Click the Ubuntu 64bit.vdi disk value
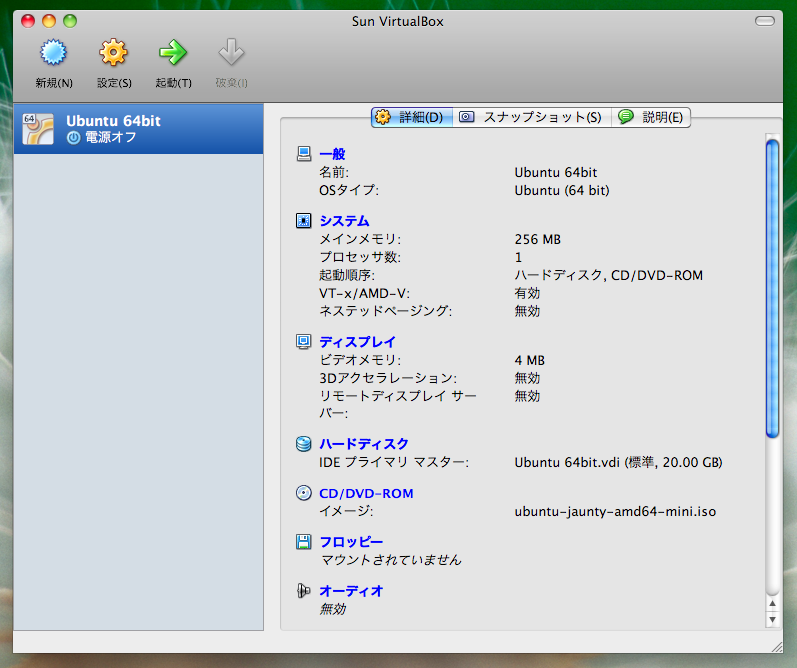This screenshot has width=797, height=668. (x=618, y=462)
